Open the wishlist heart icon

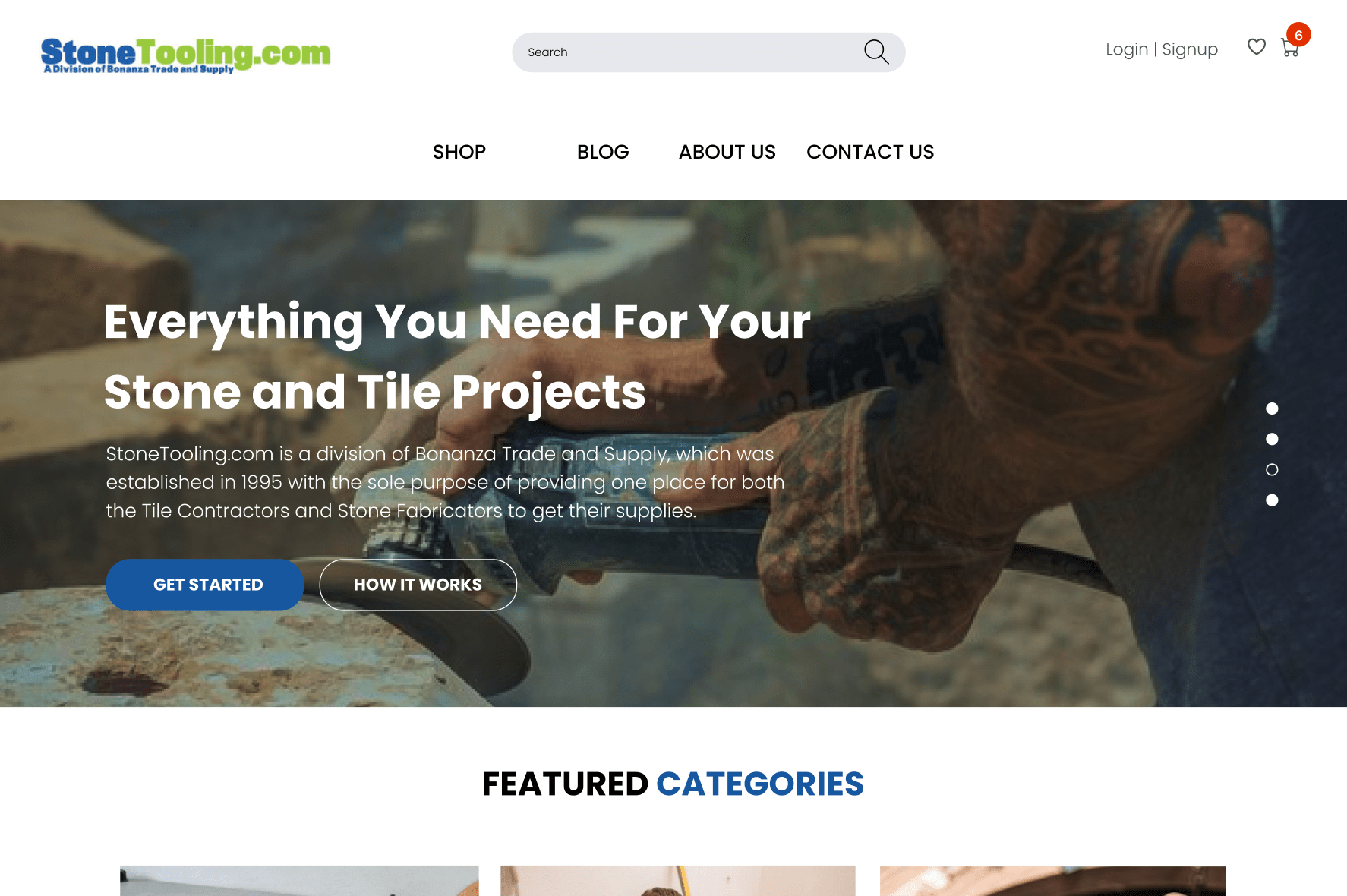tap(1257, 47)
